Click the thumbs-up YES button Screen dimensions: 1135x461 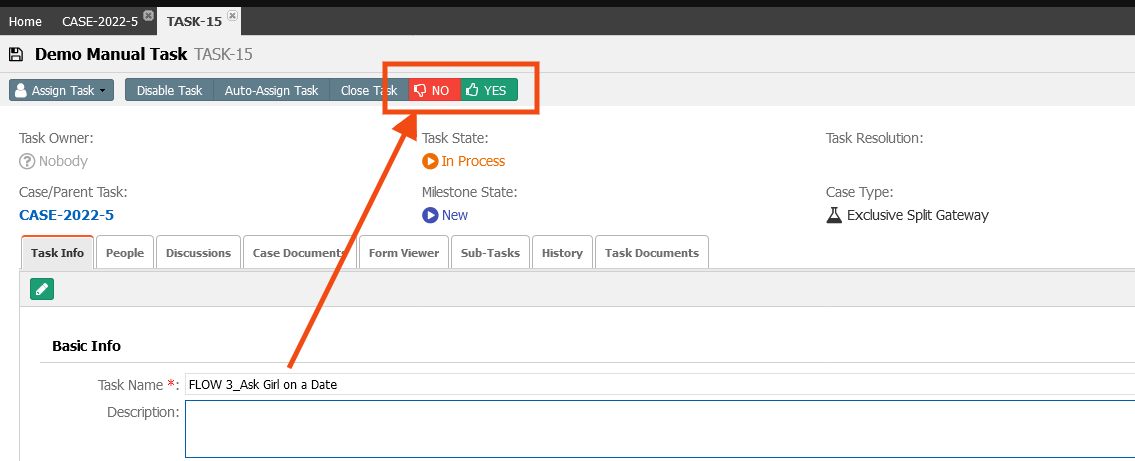click(x=489, y=90)
